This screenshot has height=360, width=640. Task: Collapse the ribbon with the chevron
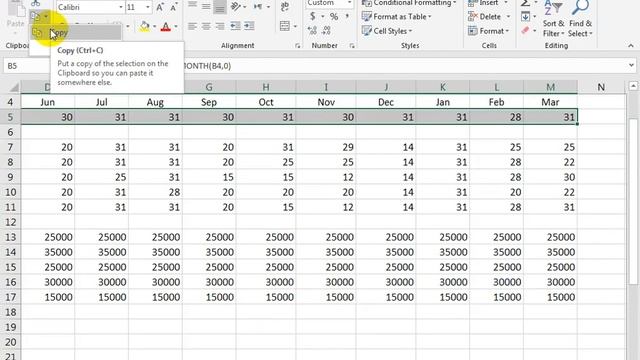[631, 46]
